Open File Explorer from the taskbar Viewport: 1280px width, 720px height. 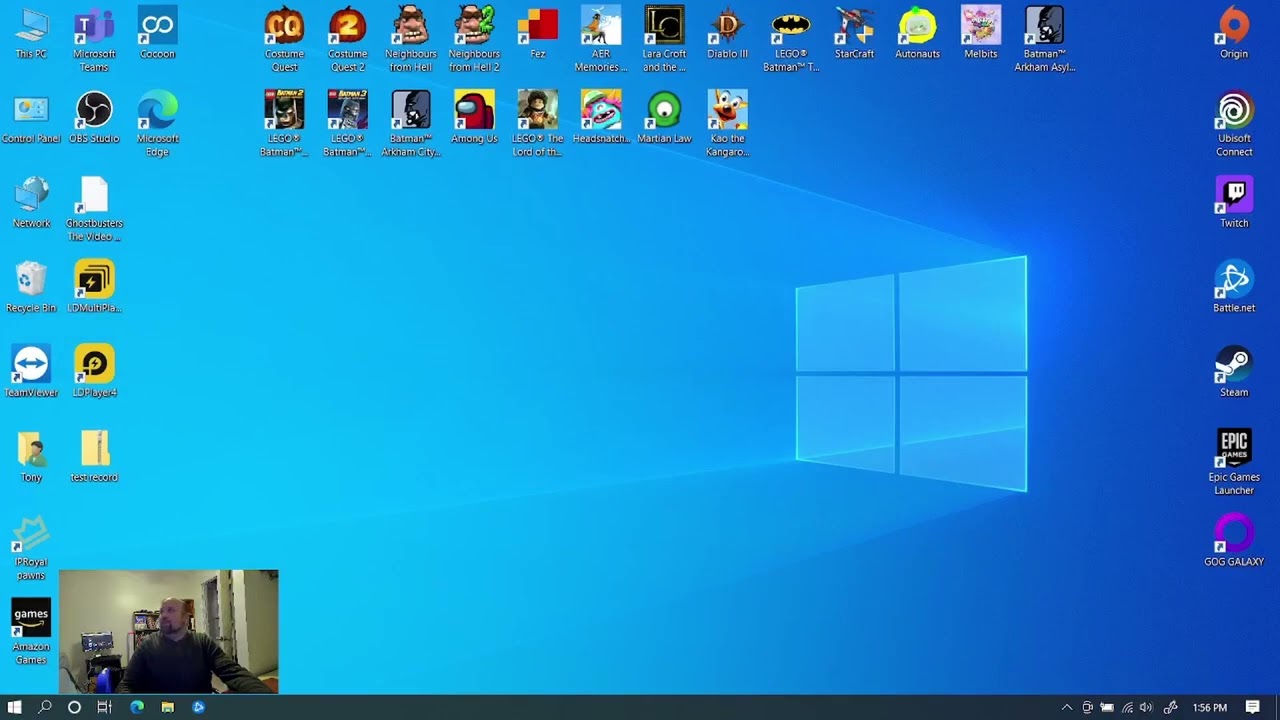(x=168, y=707)
